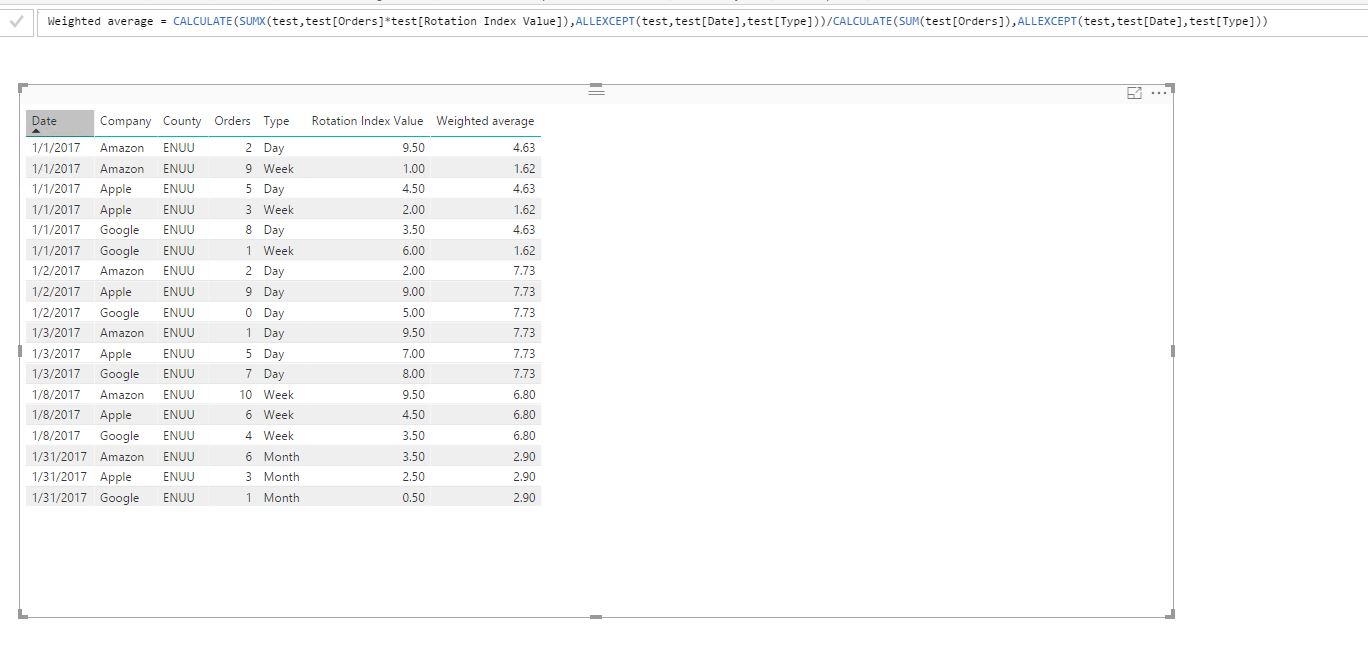This screenshot has height=659, width=1368.
Task: Sort by the Weighted average column header
Action: click(485, 121)
